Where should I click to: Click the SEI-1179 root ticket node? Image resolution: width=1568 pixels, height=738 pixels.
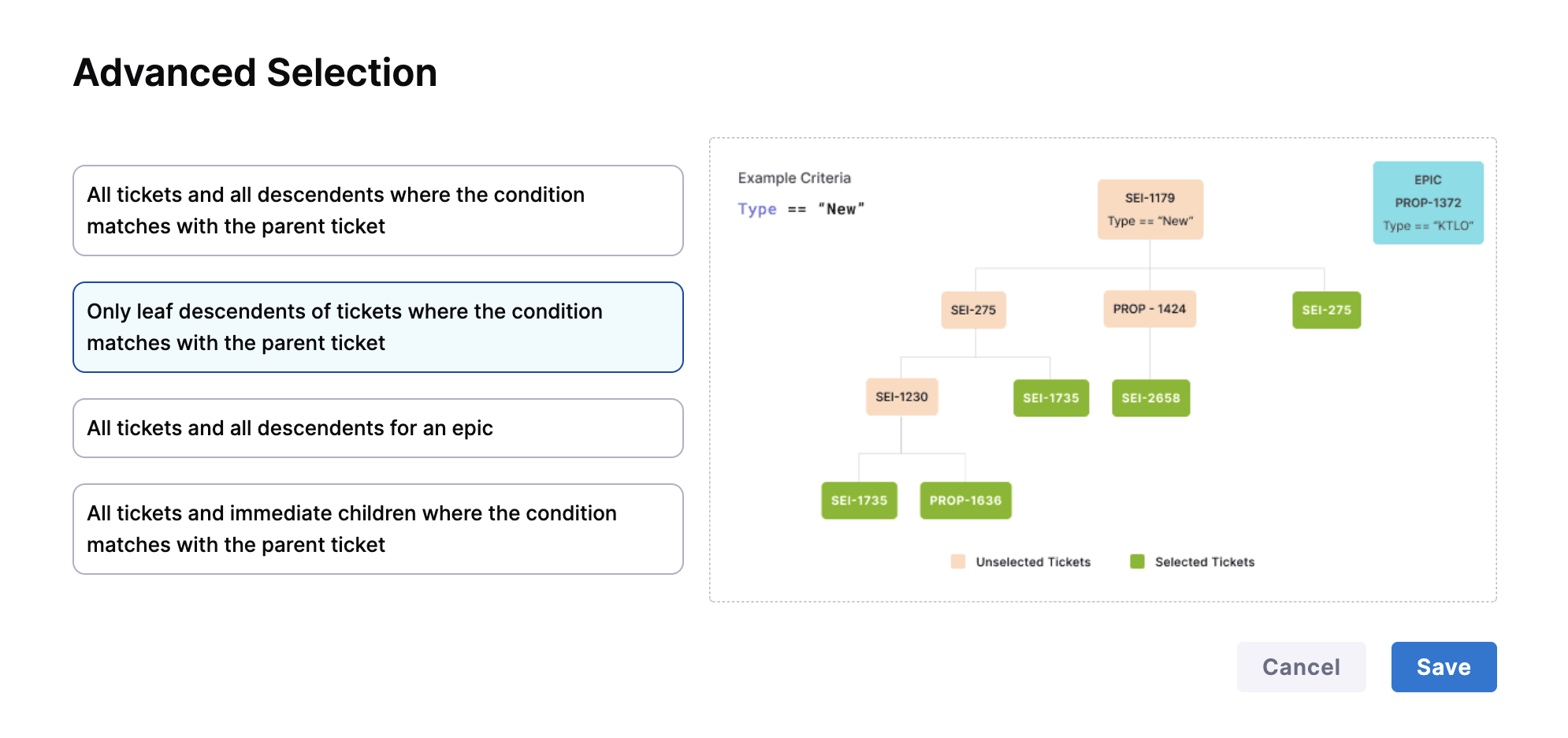coord(1150,209)
